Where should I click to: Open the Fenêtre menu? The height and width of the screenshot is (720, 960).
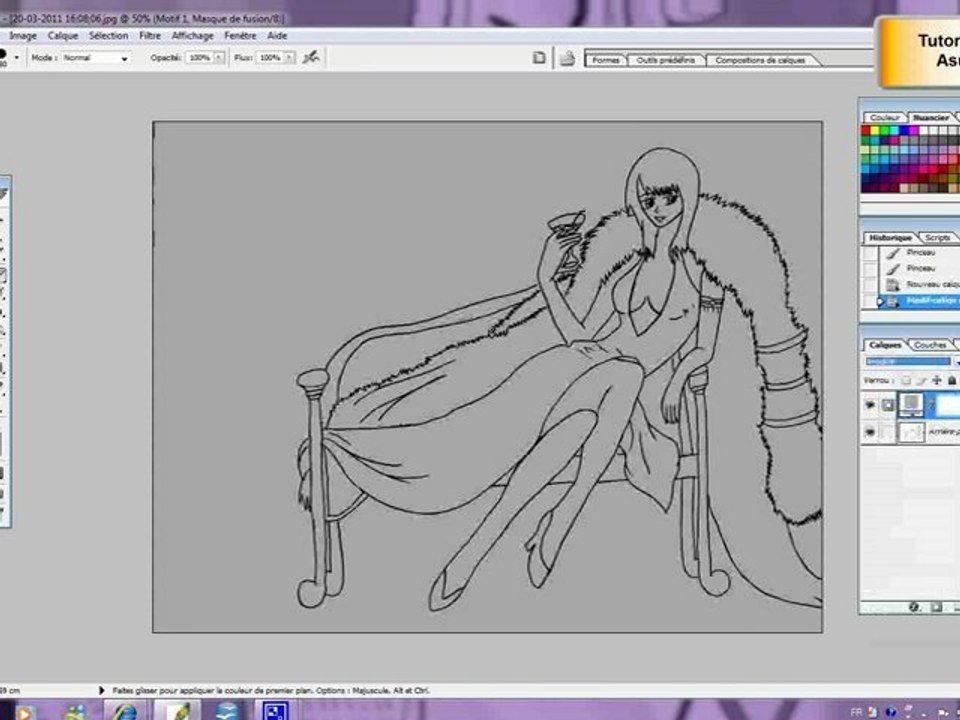pyautogui.click(x=240, y=36)
